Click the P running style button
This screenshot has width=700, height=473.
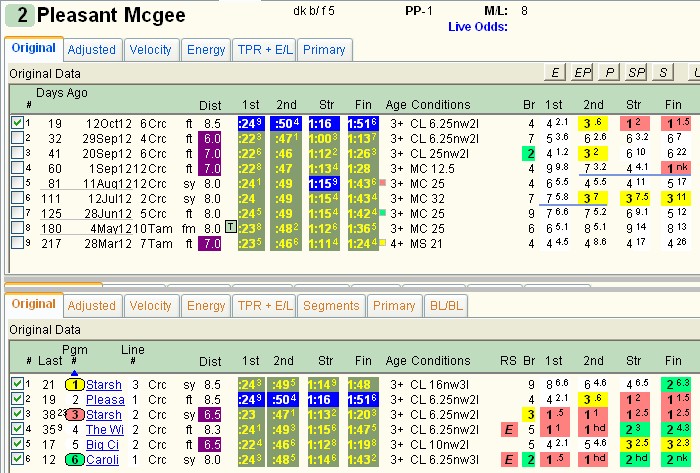tap(609, 72)
